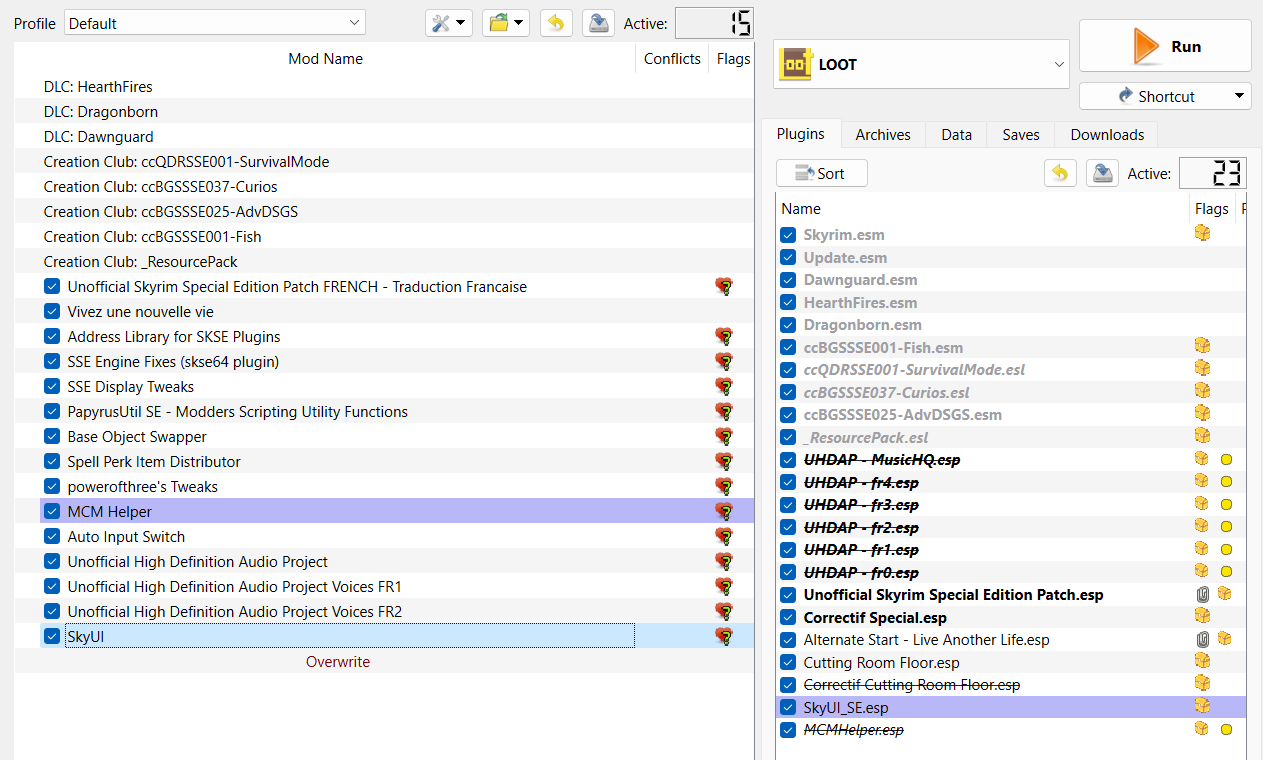Switch to the Plugins tab
The height and width of the screenshot is (760, 1263).
coord(800,134)
